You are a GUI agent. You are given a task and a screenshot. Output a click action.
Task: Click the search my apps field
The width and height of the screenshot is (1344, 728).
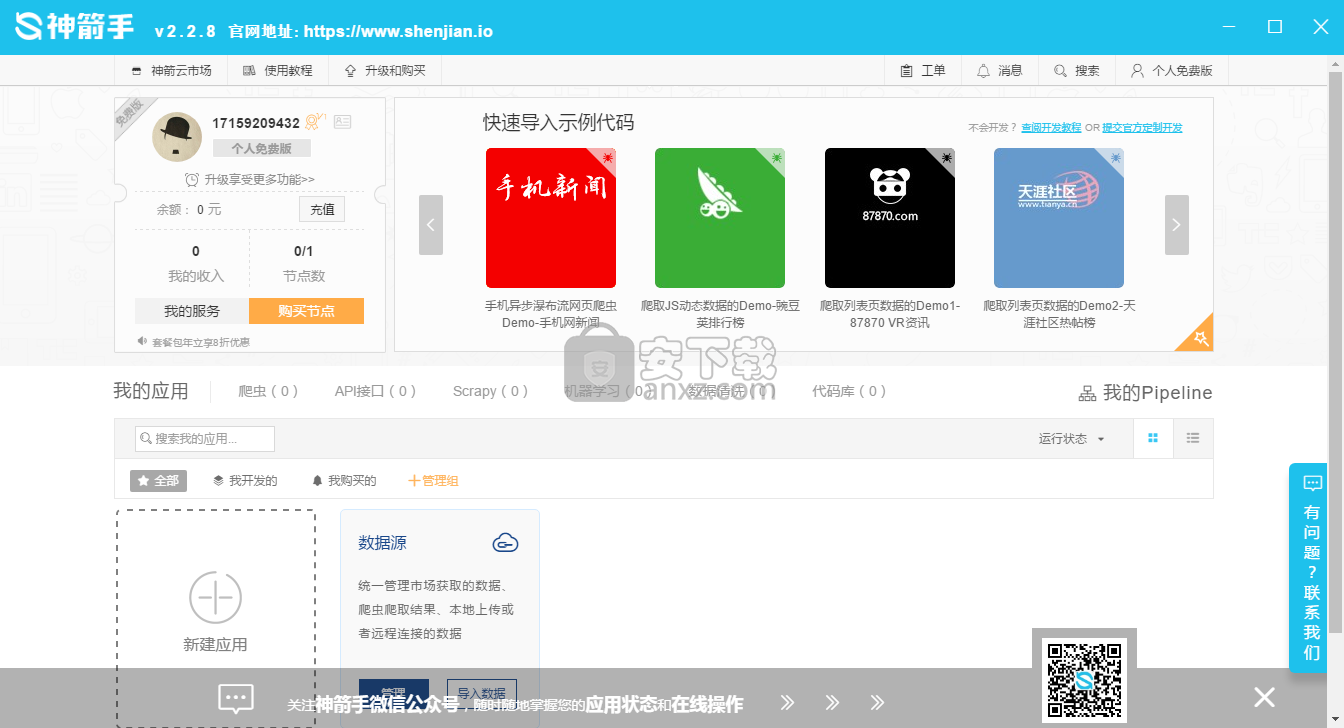point(205,438)
